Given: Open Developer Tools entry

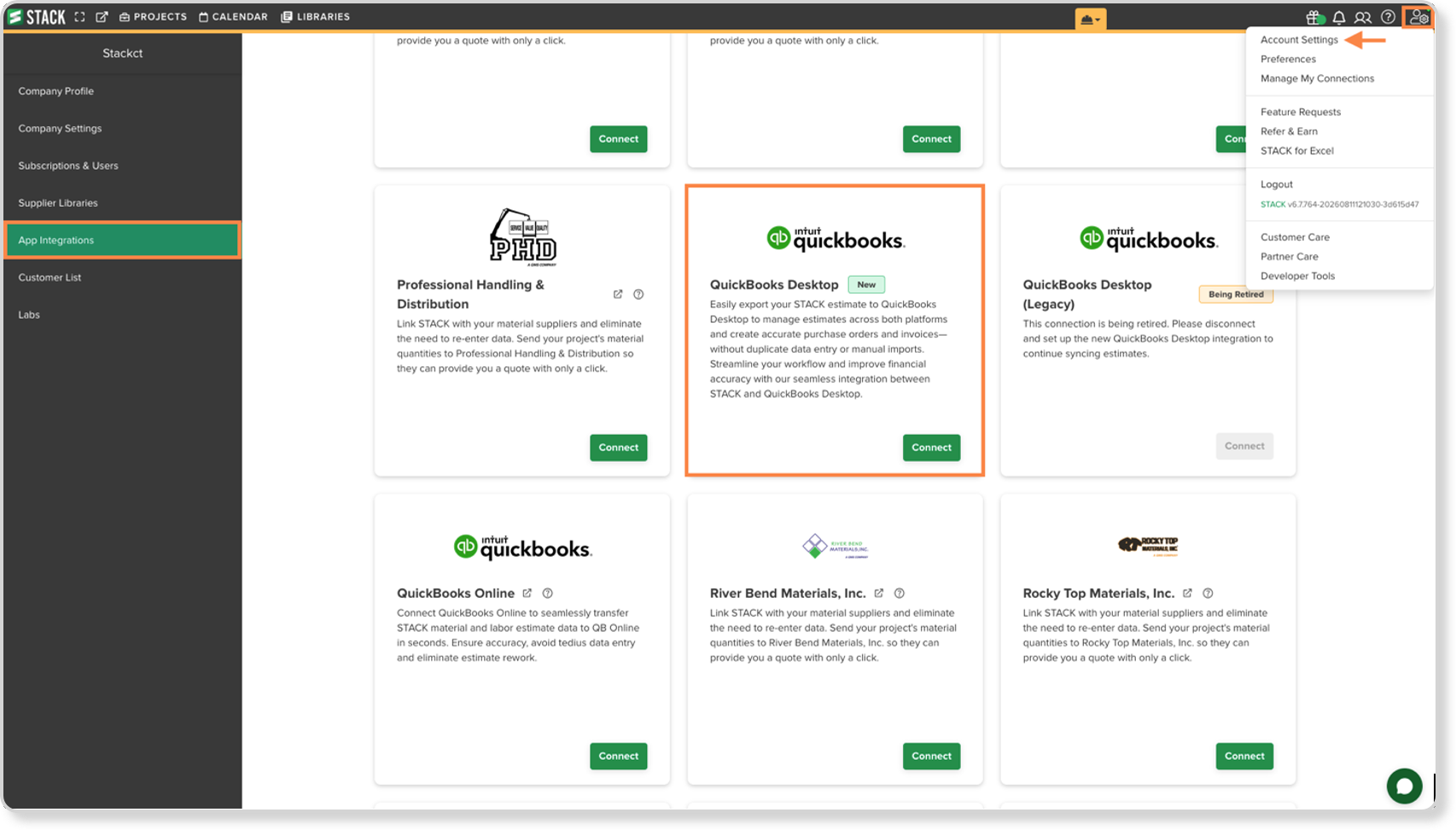Looking at the screenshot, I should point(1297,277).
